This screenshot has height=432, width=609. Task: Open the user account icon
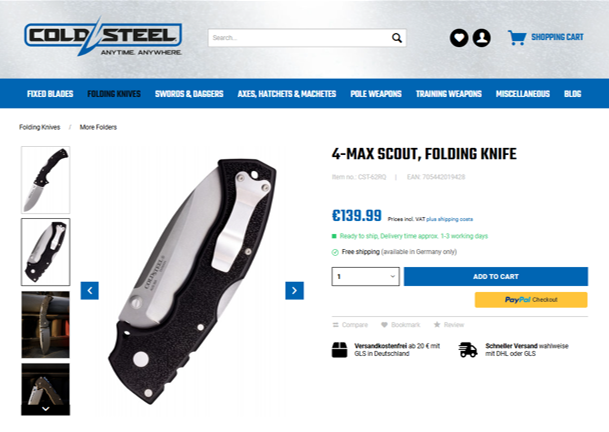pyautogui.click(x=482, y=38)
